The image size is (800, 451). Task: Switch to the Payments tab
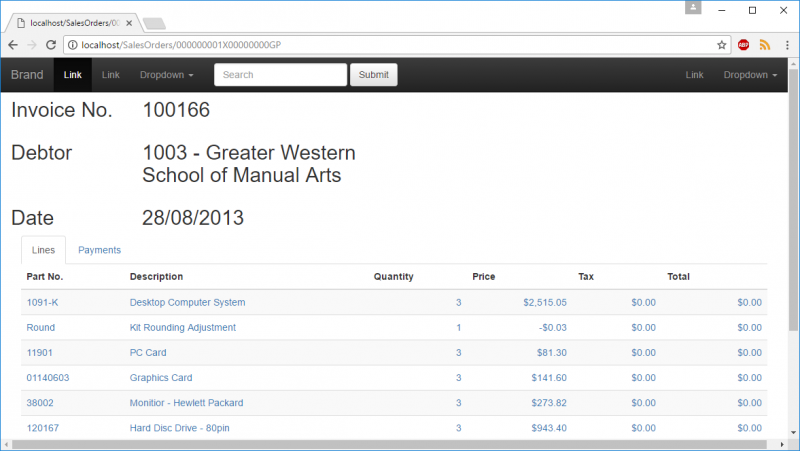click(99, 250)
